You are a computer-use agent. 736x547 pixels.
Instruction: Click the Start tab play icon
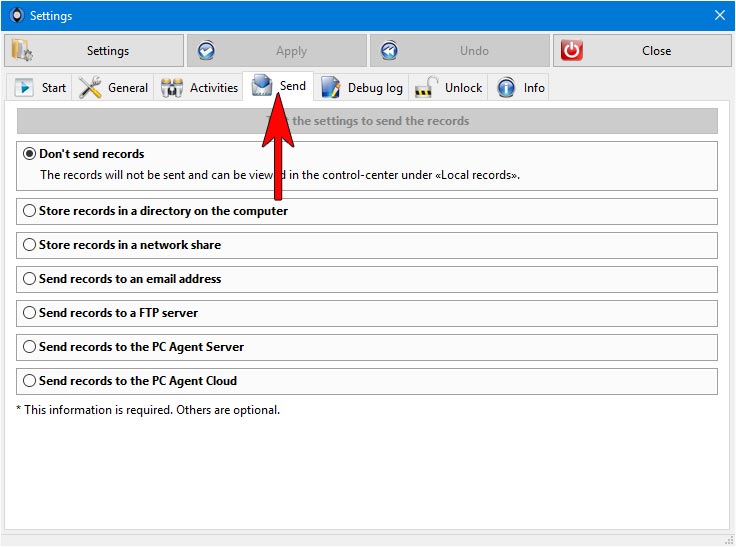tap(24, 88)
